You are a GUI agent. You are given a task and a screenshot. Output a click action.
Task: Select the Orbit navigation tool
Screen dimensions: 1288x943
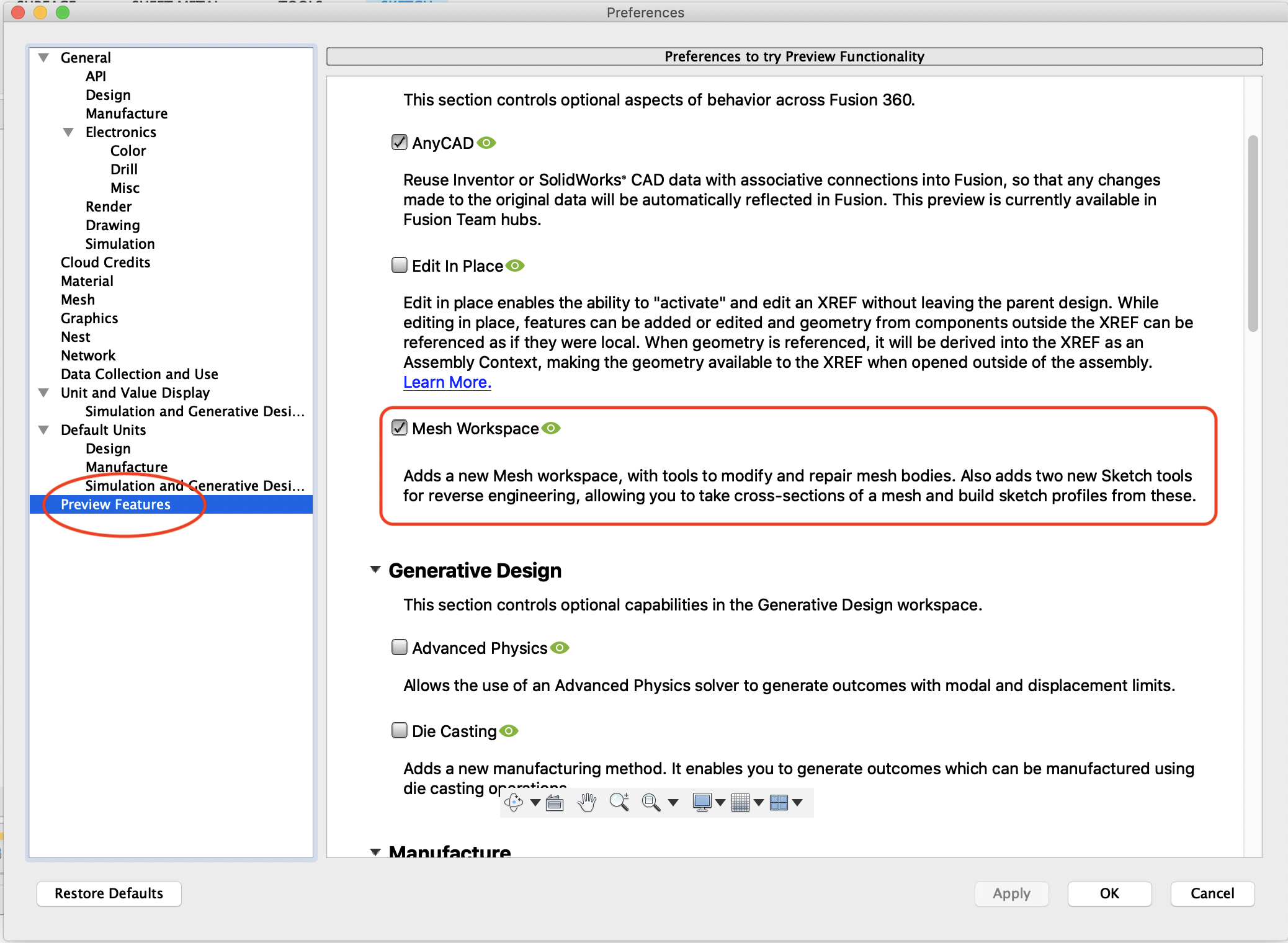pos(514,802)
